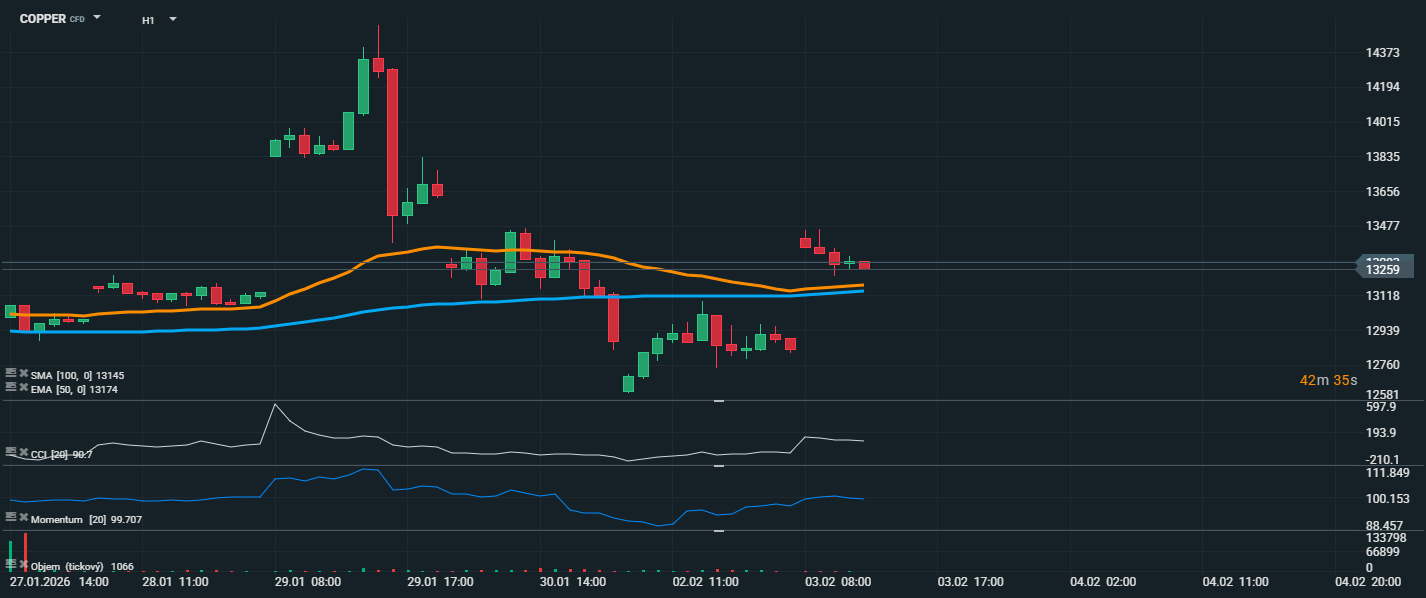Expand the H1 timeframe dropdown arrow
The height and width of the screenshot is (598, 1426).
(x=173, y=19)
